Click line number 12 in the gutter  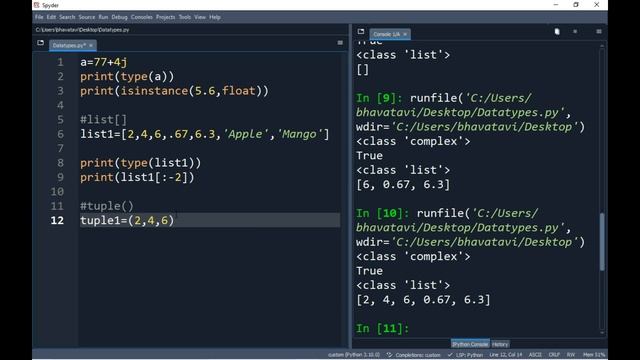point(57,220)
